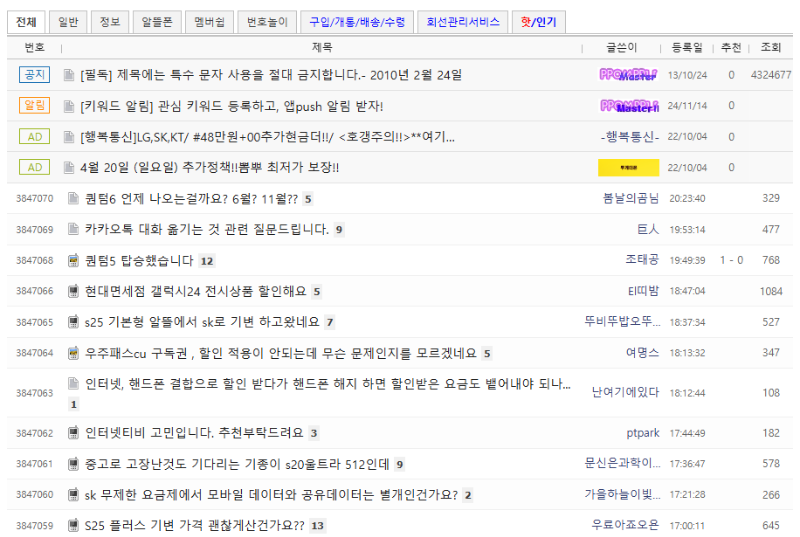Click PPOMPPU Master avatar on 키워드 알림 row
800x537 pixels.
tap(630, 106)
